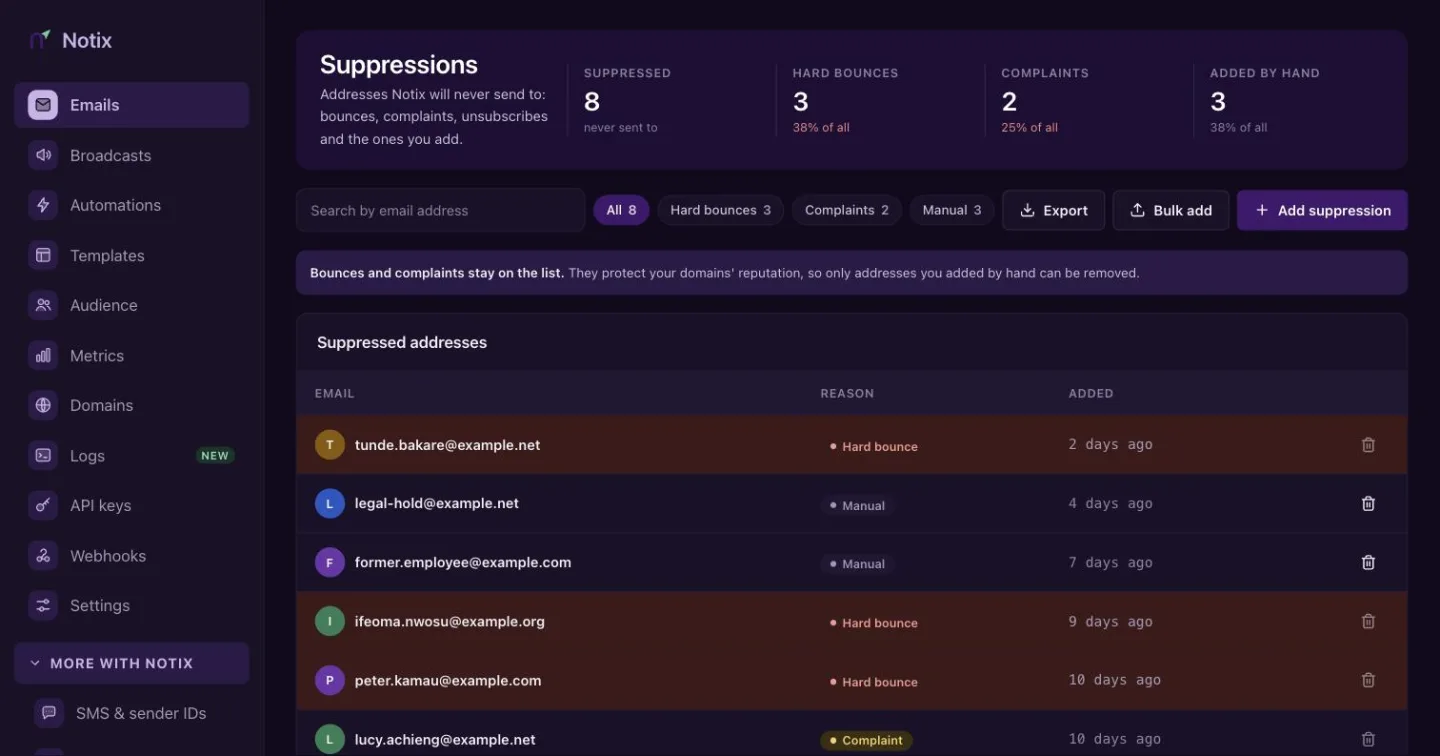This screenshot has width=1440, height=756.
Task: Click the SMS & sender IDs chat icon
Action: pyautogui.click(x=49, y=713)
